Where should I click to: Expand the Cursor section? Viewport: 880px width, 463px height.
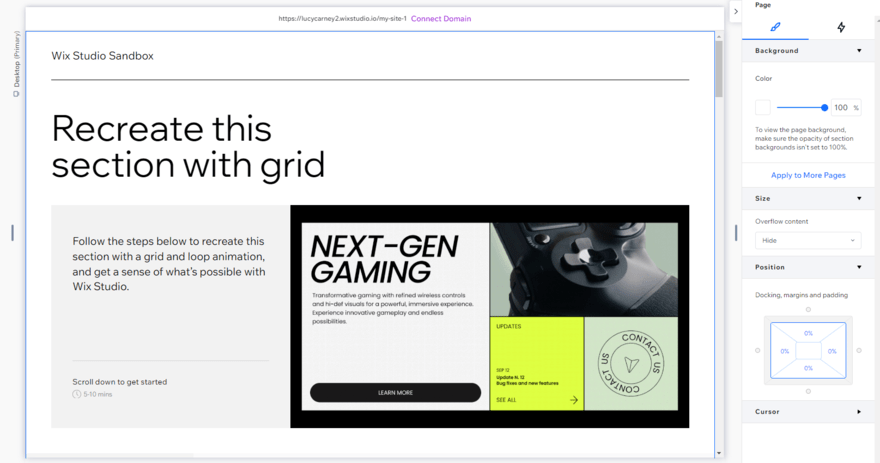pos(859,411)
